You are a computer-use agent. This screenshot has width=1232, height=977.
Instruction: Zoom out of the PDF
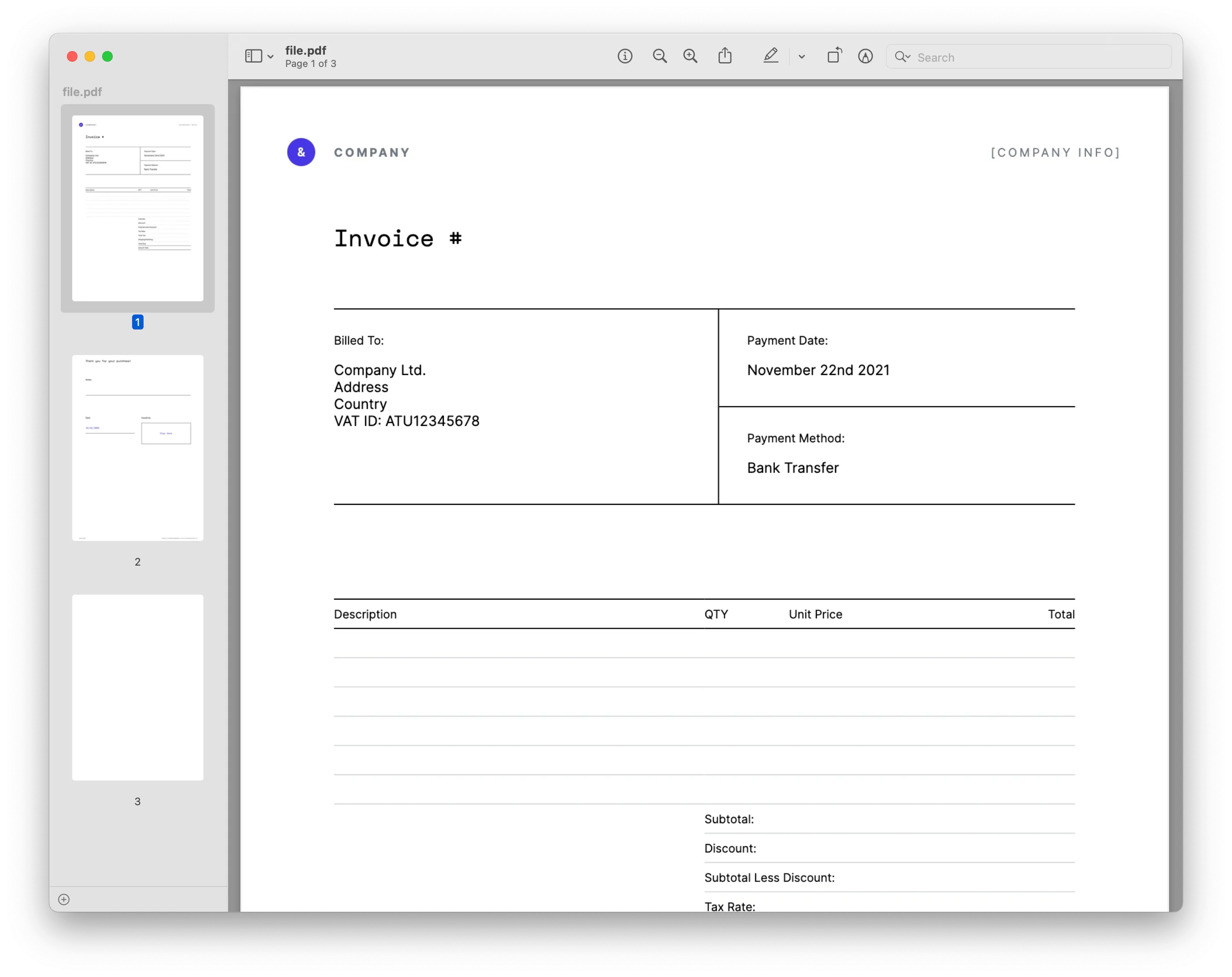tap(660, 56)
